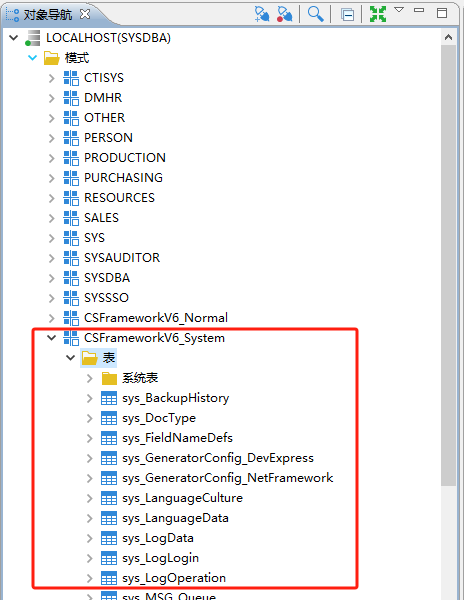Click the SYSDBA schema icon
This screenshot has height=600, width=464.
click(x=71, y=278)
